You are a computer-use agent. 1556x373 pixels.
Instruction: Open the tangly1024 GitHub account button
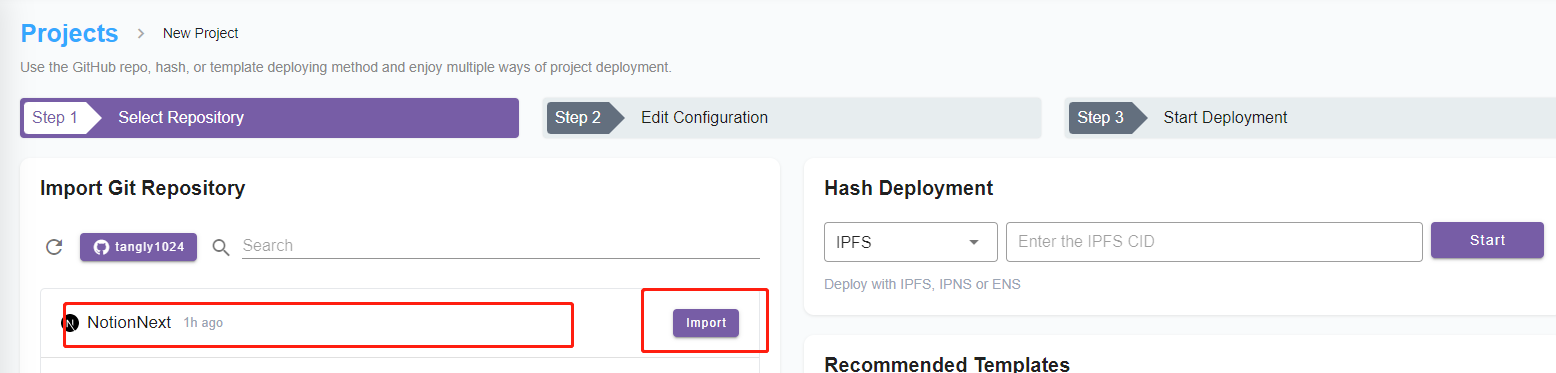pyautogui.click(x=138, y=247)
